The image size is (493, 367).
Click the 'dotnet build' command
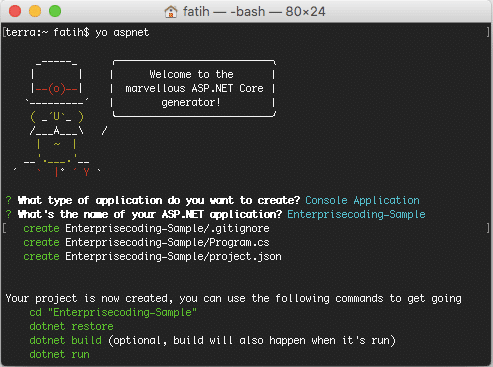tap(65, 340)
